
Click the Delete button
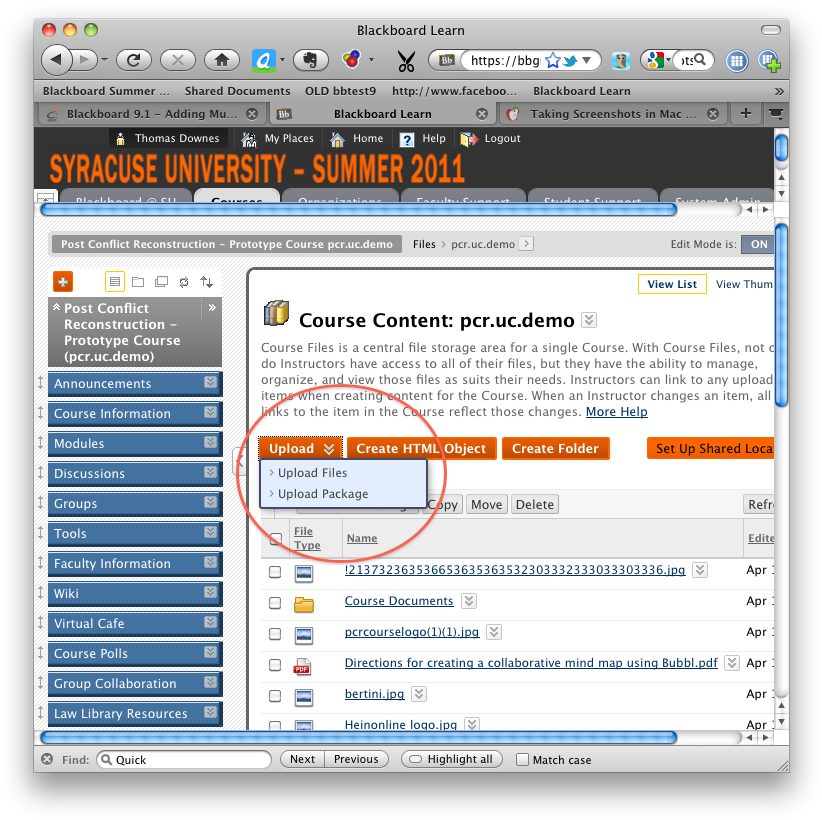pos(535,504)
